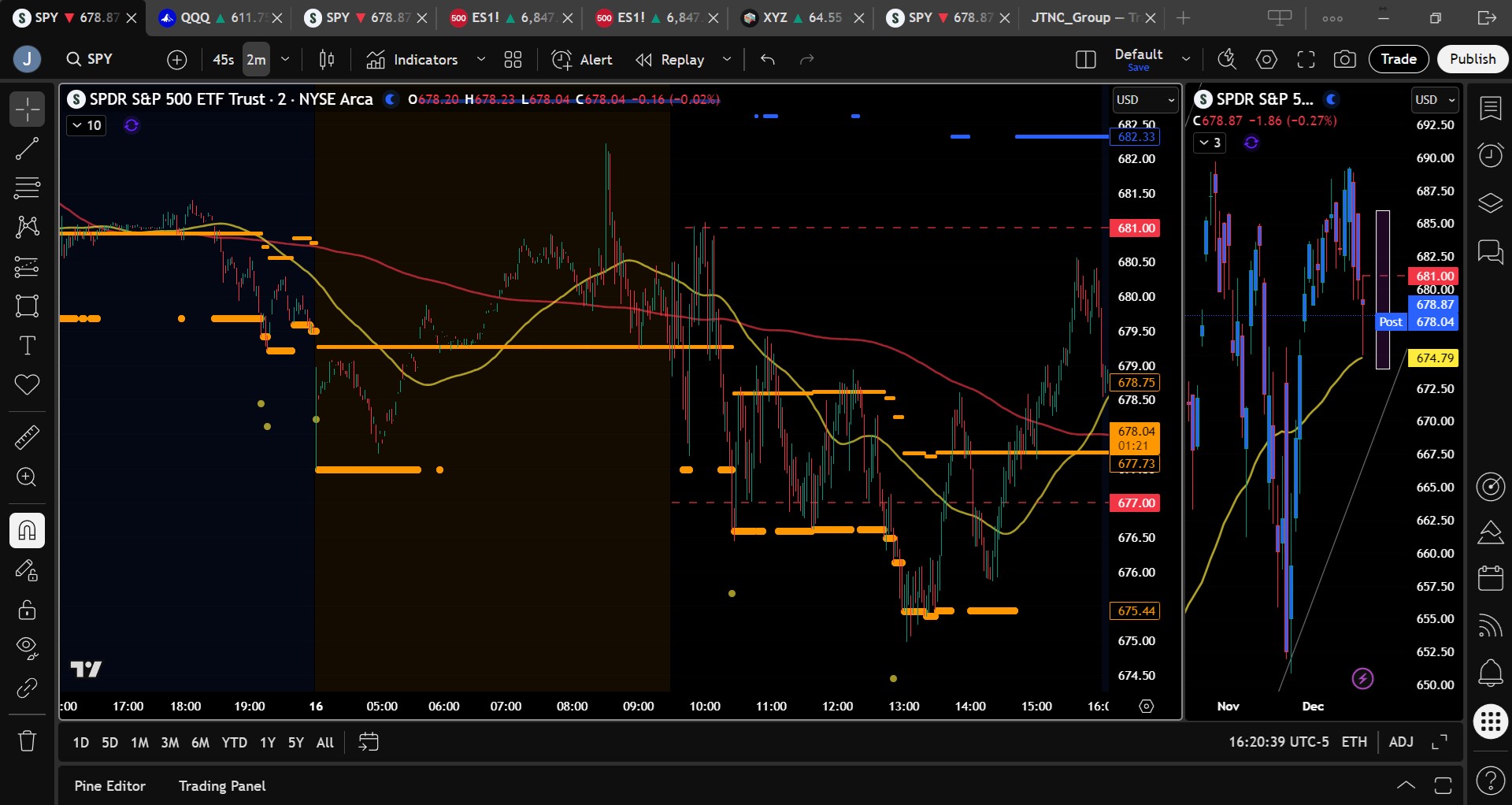The image size is (1512, 805).
Task: Redo the last chart action
Action: [806, 59]
